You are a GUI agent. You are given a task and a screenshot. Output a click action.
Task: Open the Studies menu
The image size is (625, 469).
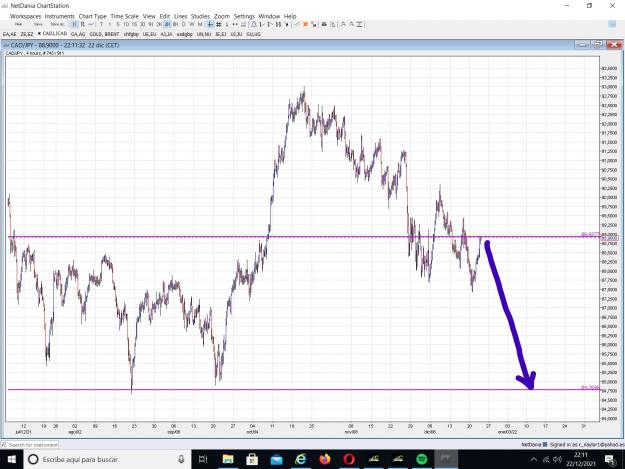[x=200, y=16]
